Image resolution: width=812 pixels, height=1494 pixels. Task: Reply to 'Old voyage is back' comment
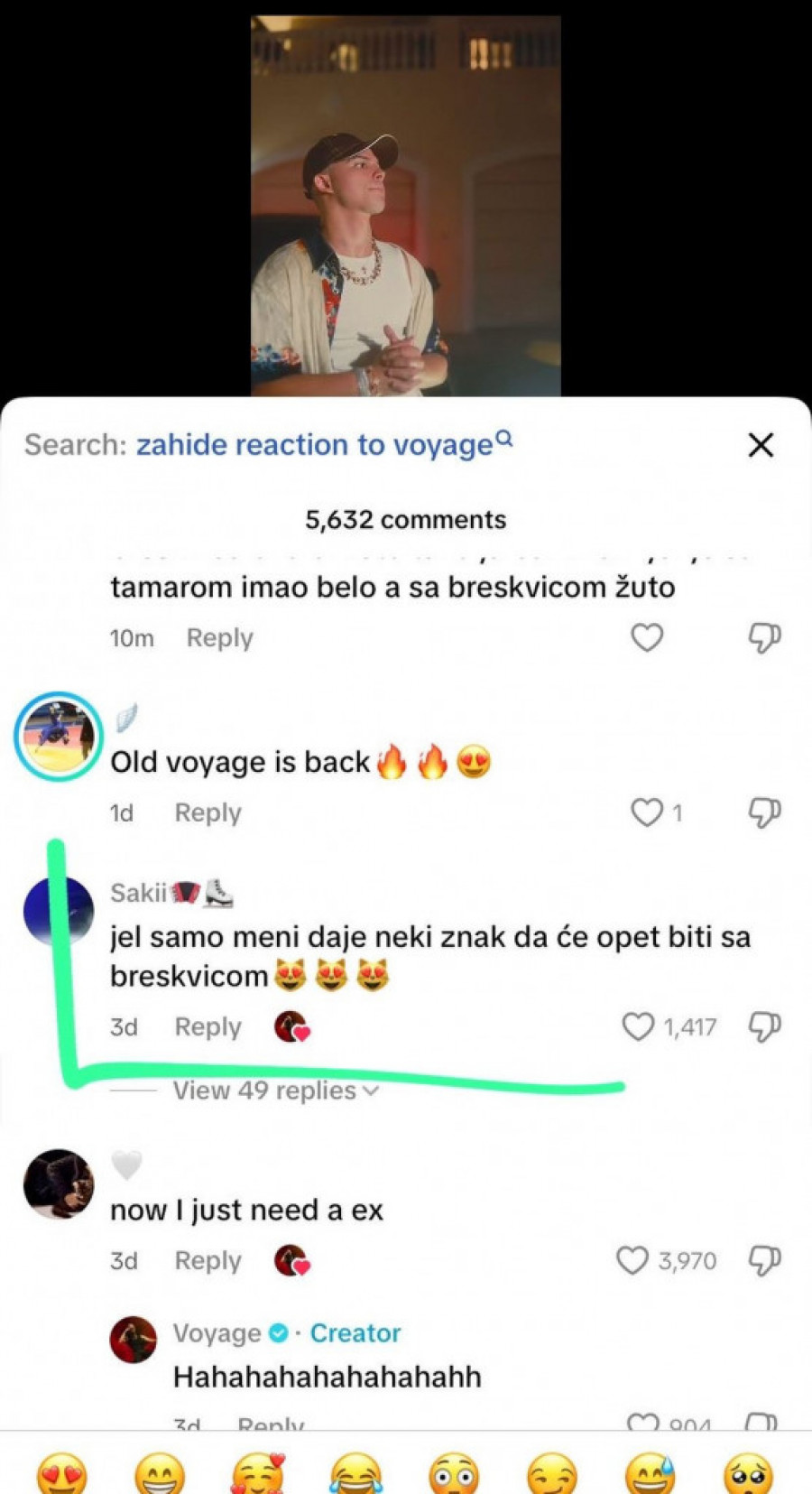tap(208, 812)
